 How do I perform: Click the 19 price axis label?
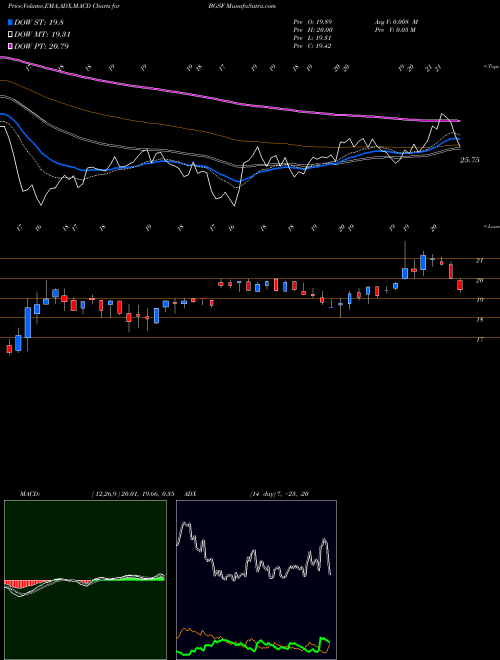coord(479,300)
